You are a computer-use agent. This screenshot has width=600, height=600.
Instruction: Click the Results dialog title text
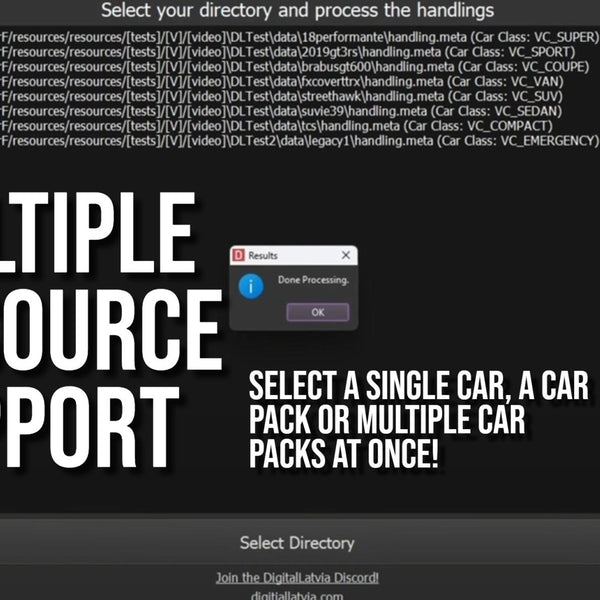tap(263, 255)
